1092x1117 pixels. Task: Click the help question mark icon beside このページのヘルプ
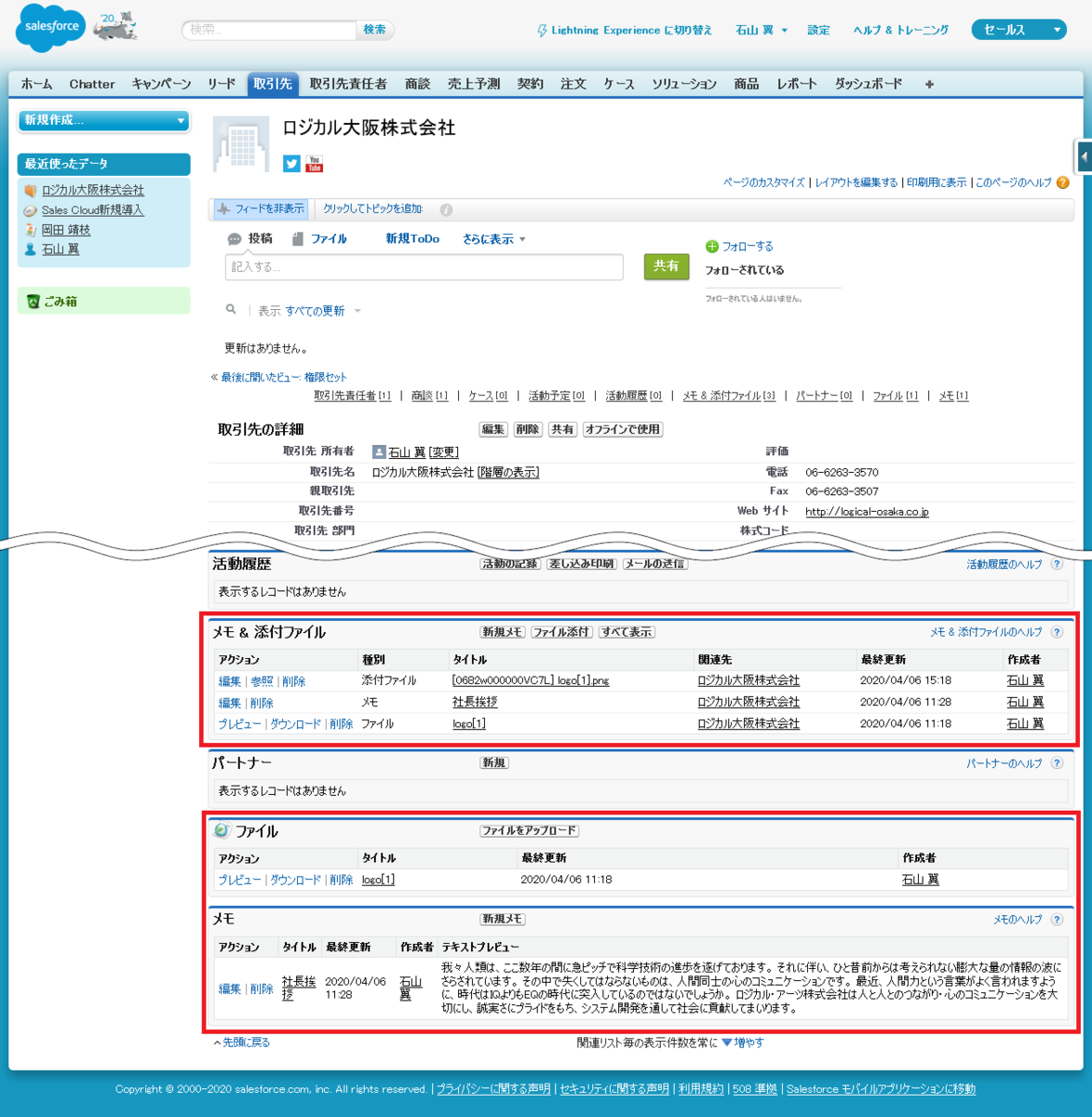point(1063,182)
